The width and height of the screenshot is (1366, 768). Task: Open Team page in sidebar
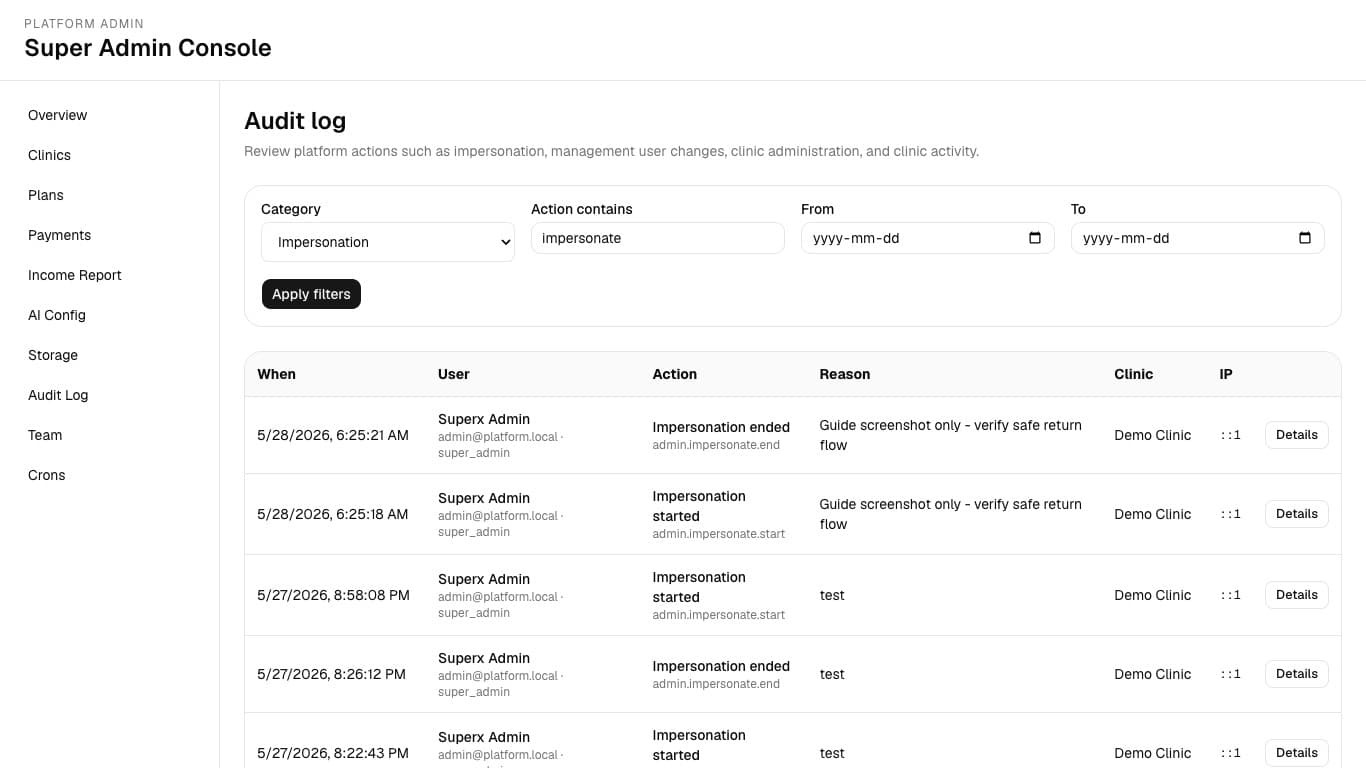pos(45,435)
